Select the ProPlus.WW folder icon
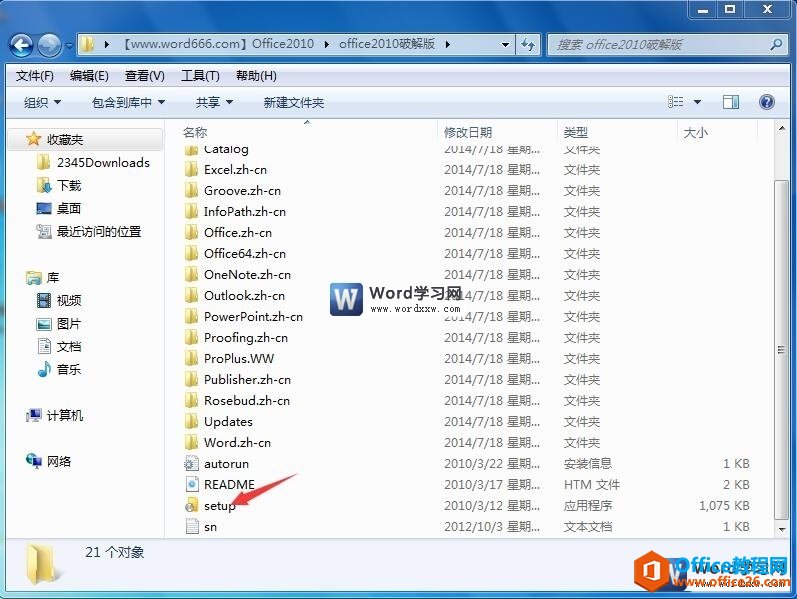 tap(191, 358)
